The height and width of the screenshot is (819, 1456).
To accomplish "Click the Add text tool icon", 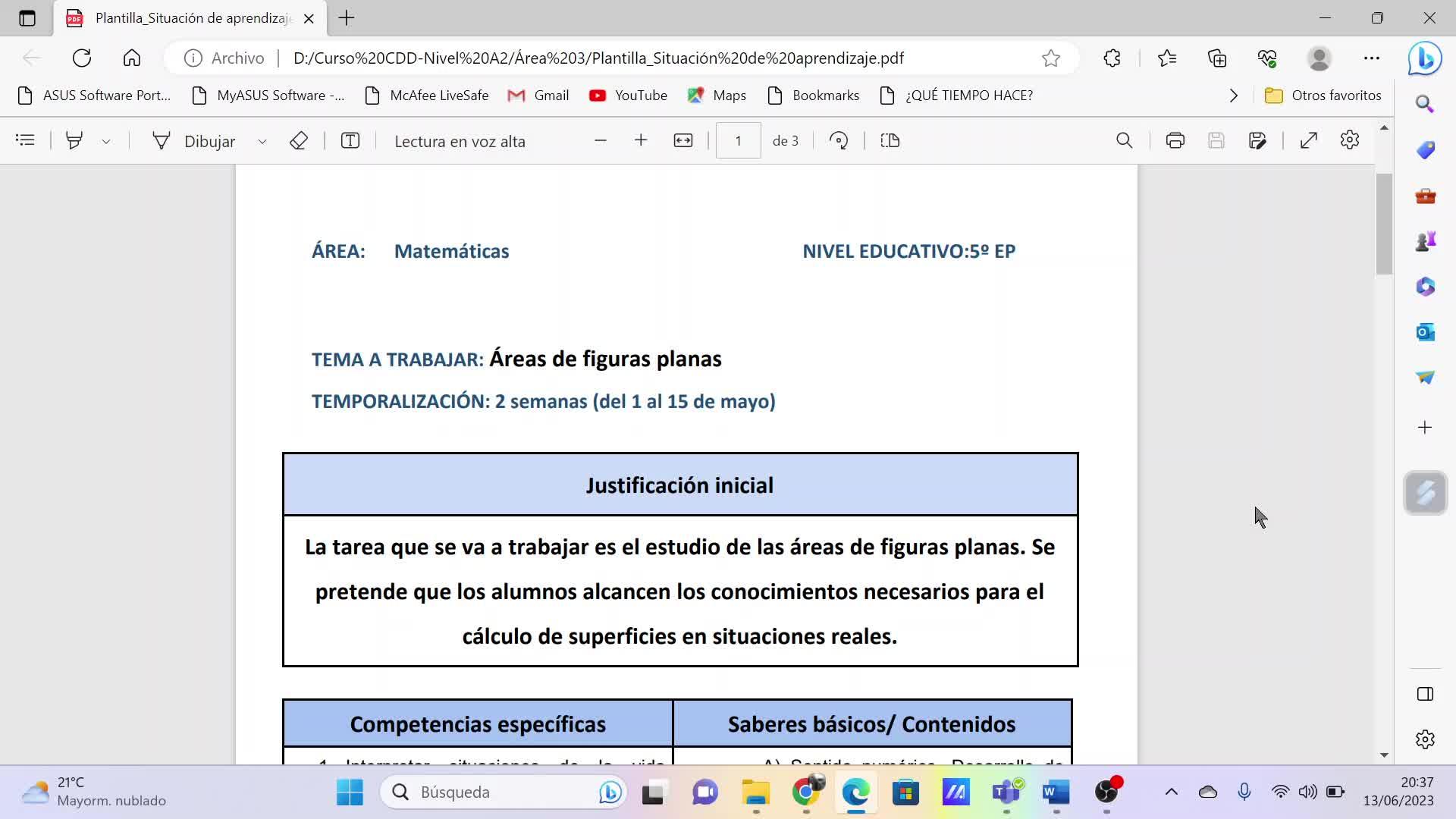I will pos(350,140).
